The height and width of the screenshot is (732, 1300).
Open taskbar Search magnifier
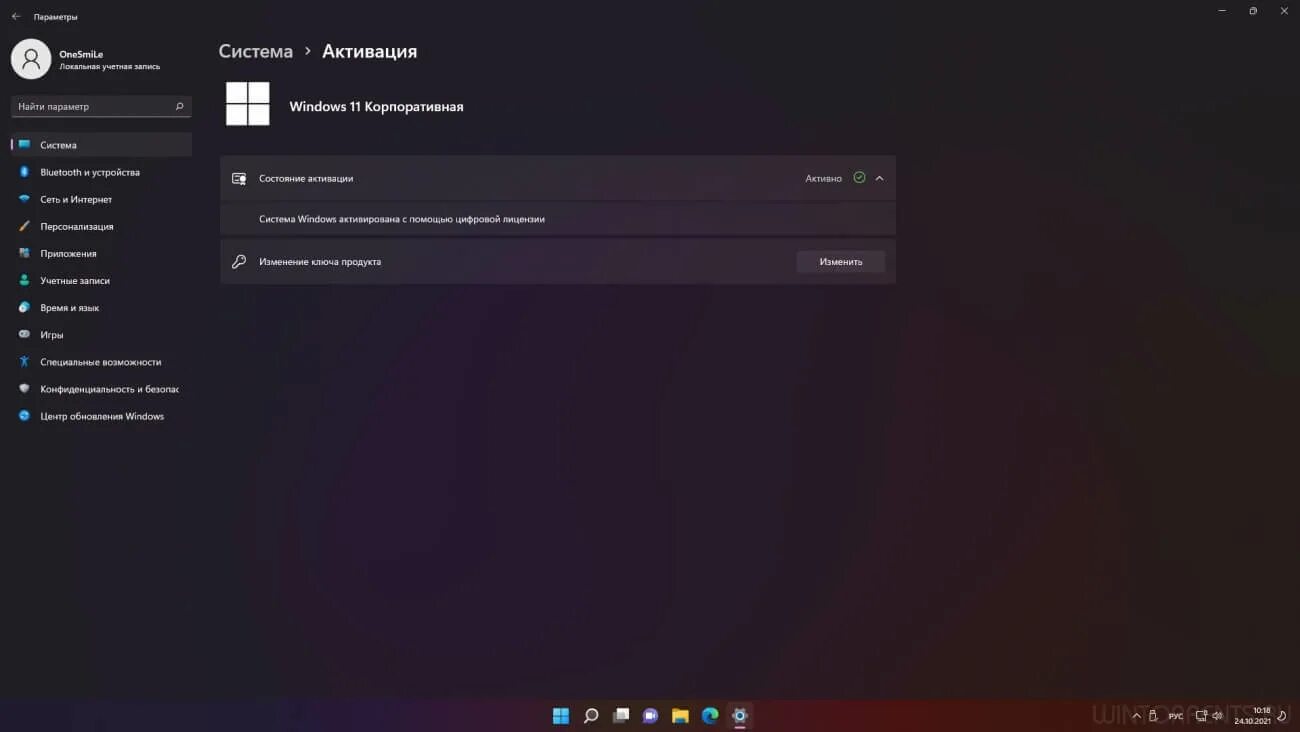(x=591, y=715)
